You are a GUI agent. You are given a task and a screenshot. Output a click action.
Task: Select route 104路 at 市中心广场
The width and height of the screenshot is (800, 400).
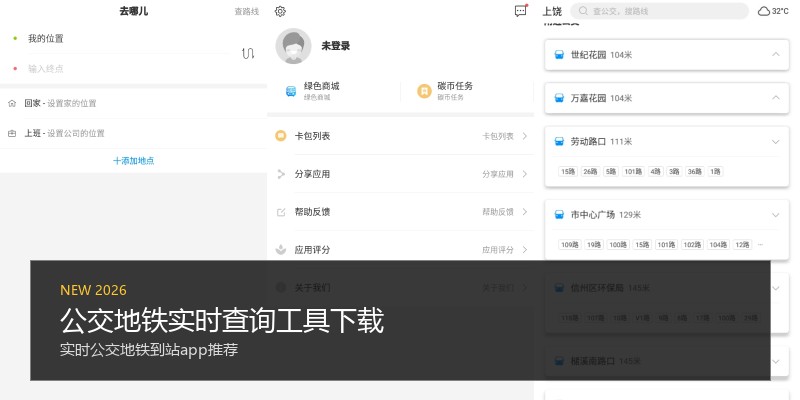tap(718, 245)
